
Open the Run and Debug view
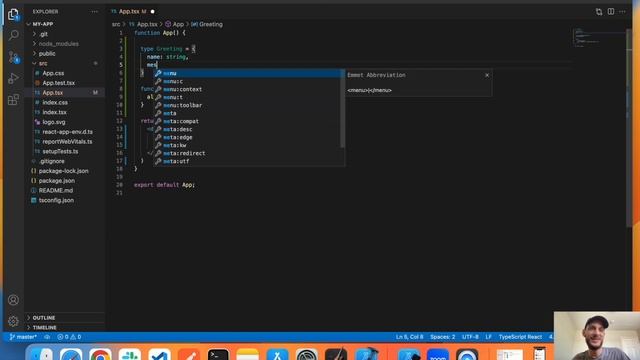tap(13, 78)
